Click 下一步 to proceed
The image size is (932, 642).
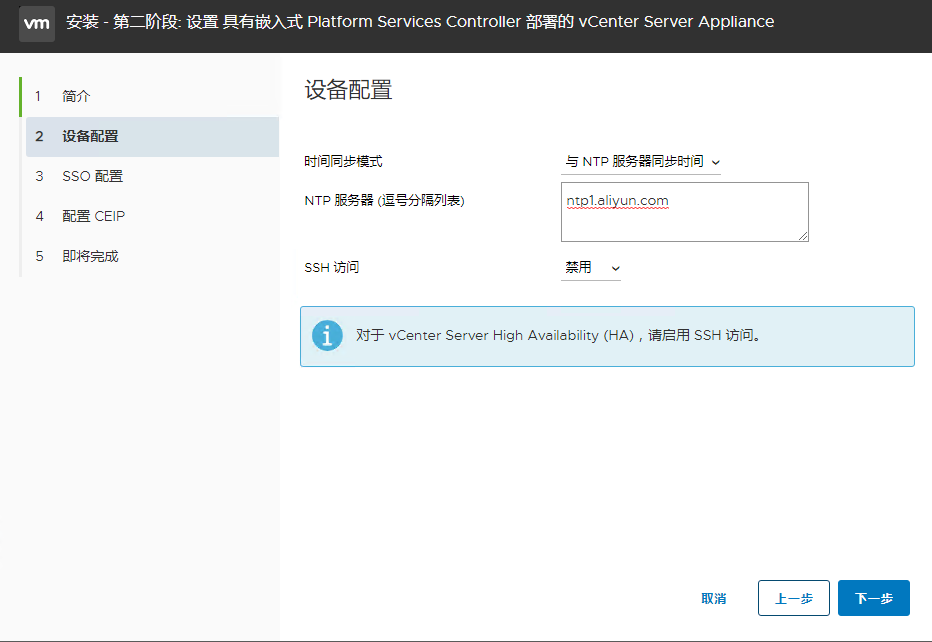coord(873,597)
